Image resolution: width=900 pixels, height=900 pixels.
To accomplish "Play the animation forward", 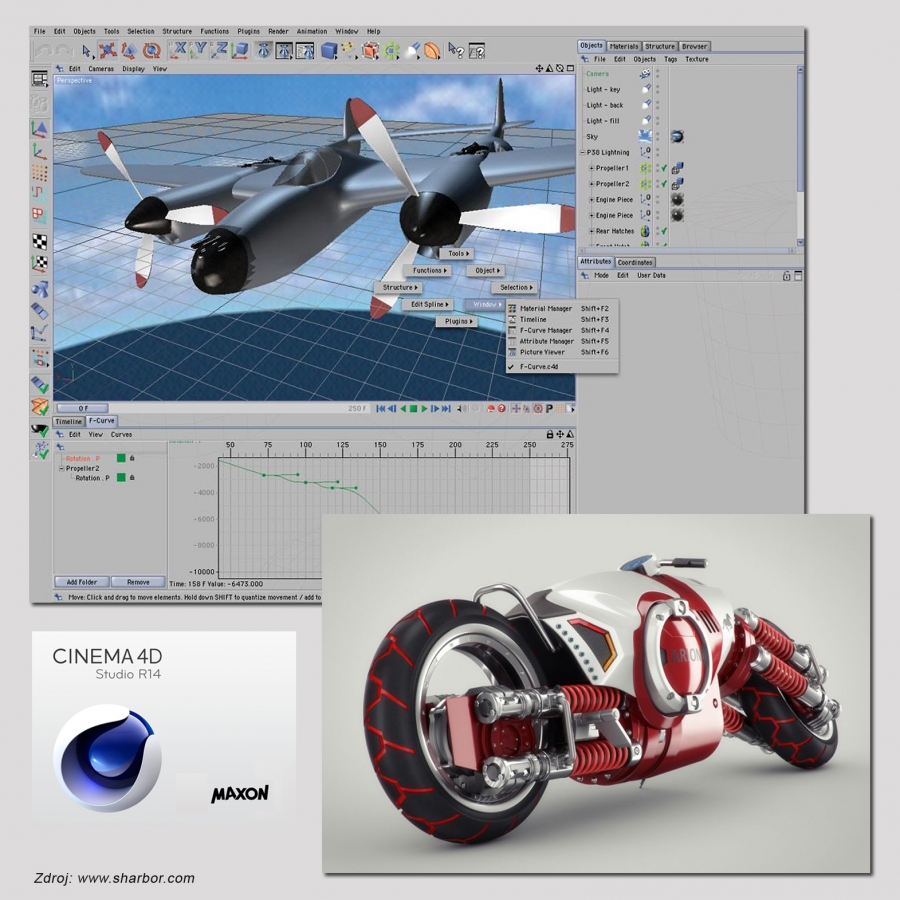I will (424, 409).
